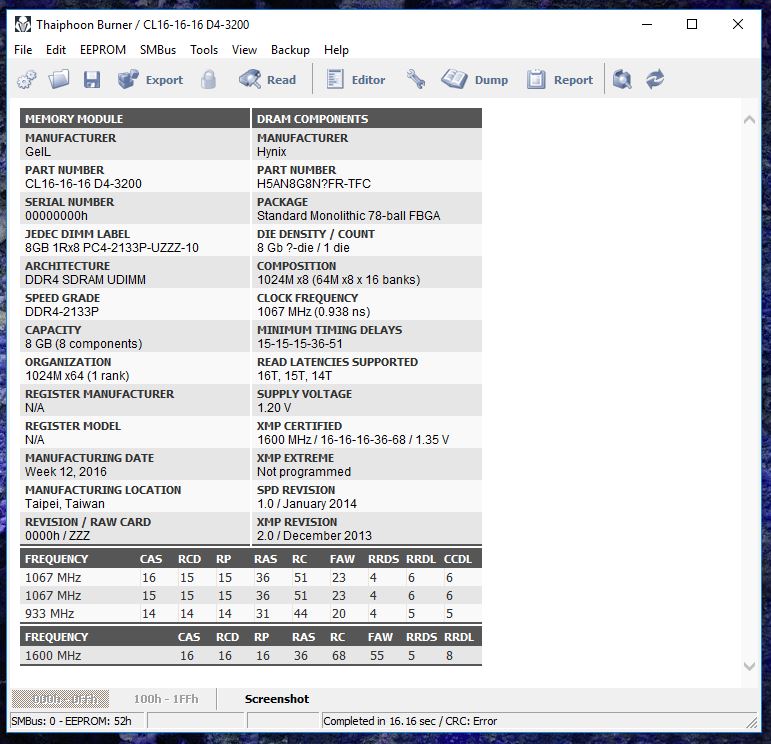Image resolution: width=771 pixels, height=744 pixels.
Task: Click the scroll up arrow in report pane
Action: (x=749, y=119)
